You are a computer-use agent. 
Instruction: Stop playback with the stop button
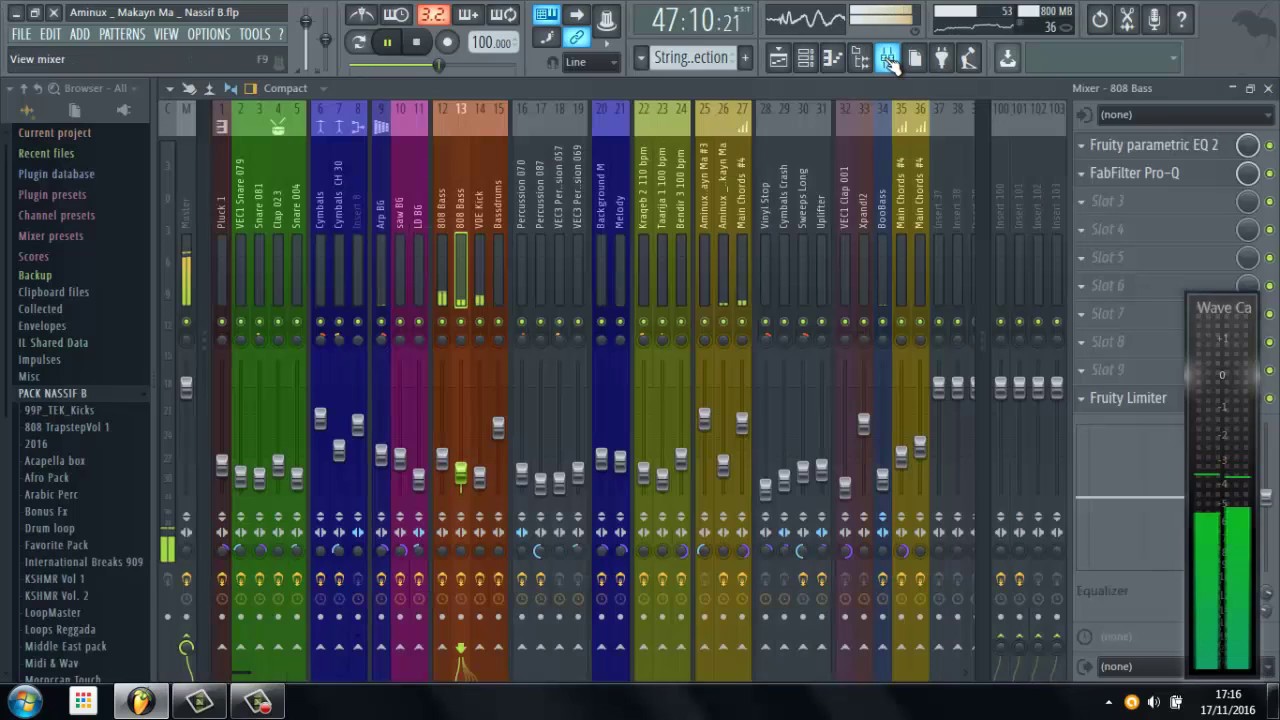click(x=416, y=42)
